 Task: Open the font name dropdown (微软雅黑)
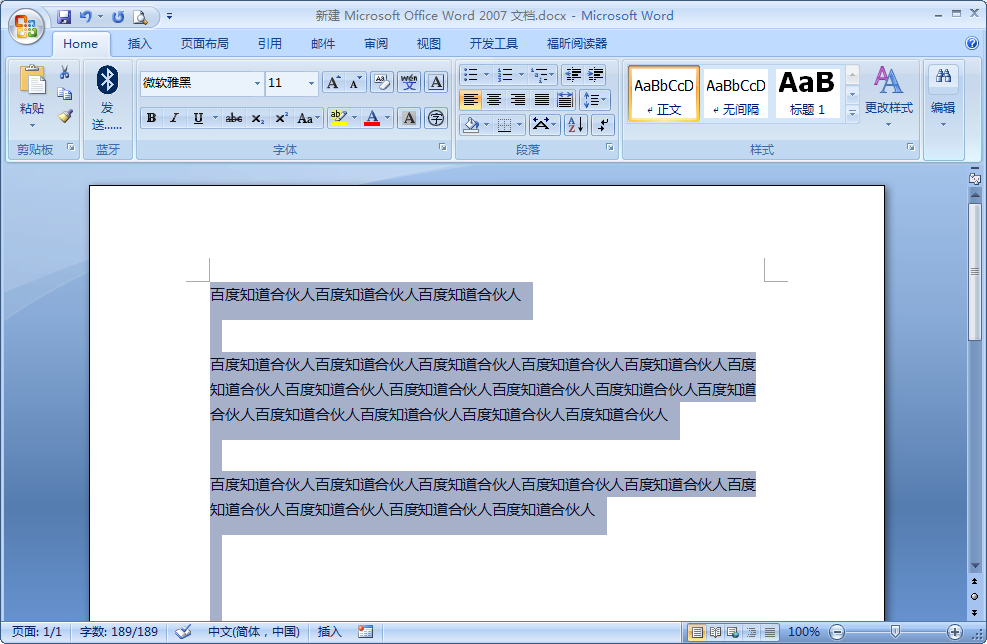257,83
